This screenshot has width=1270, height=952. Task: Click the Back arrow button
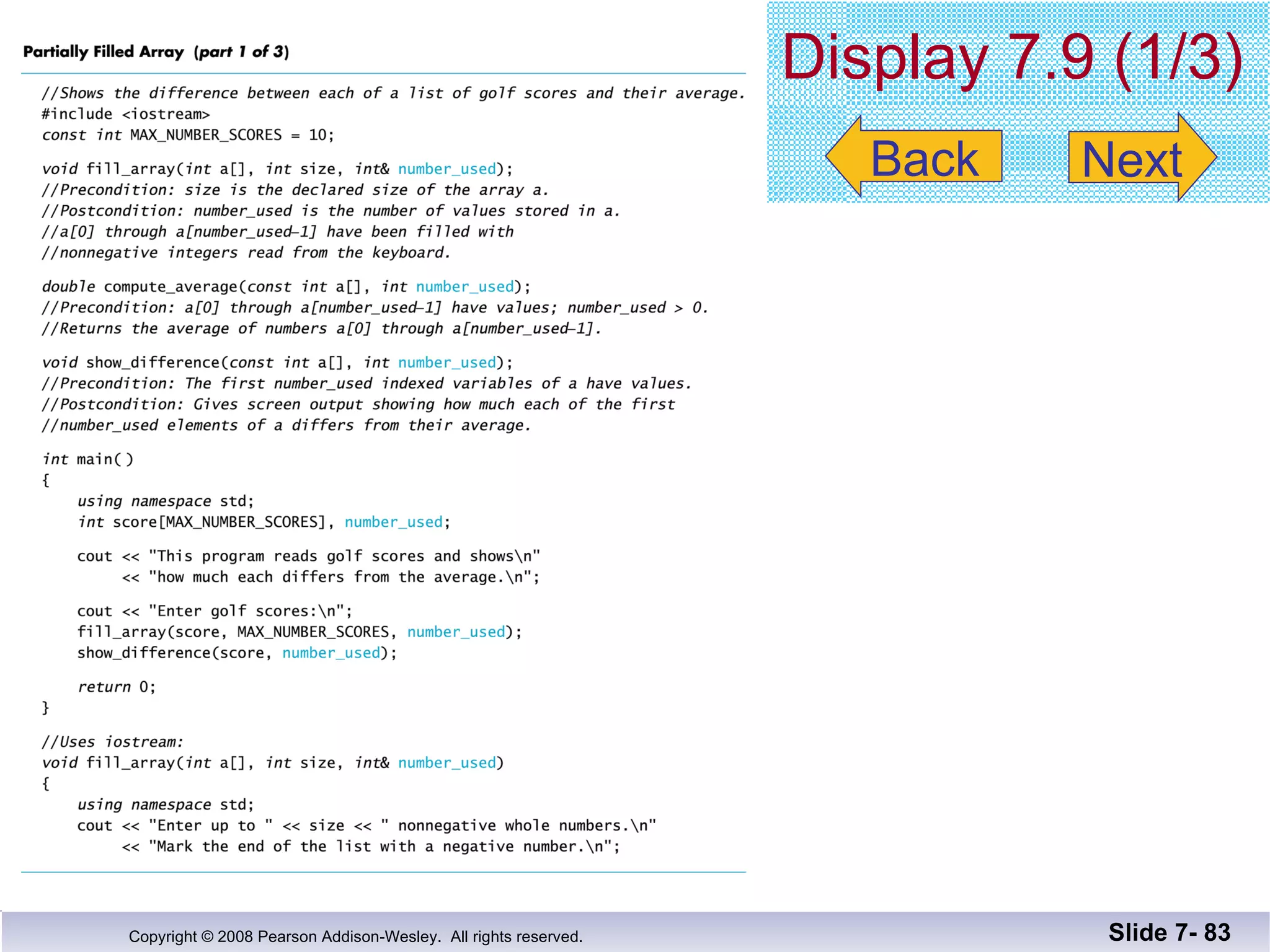click(914, 157)
